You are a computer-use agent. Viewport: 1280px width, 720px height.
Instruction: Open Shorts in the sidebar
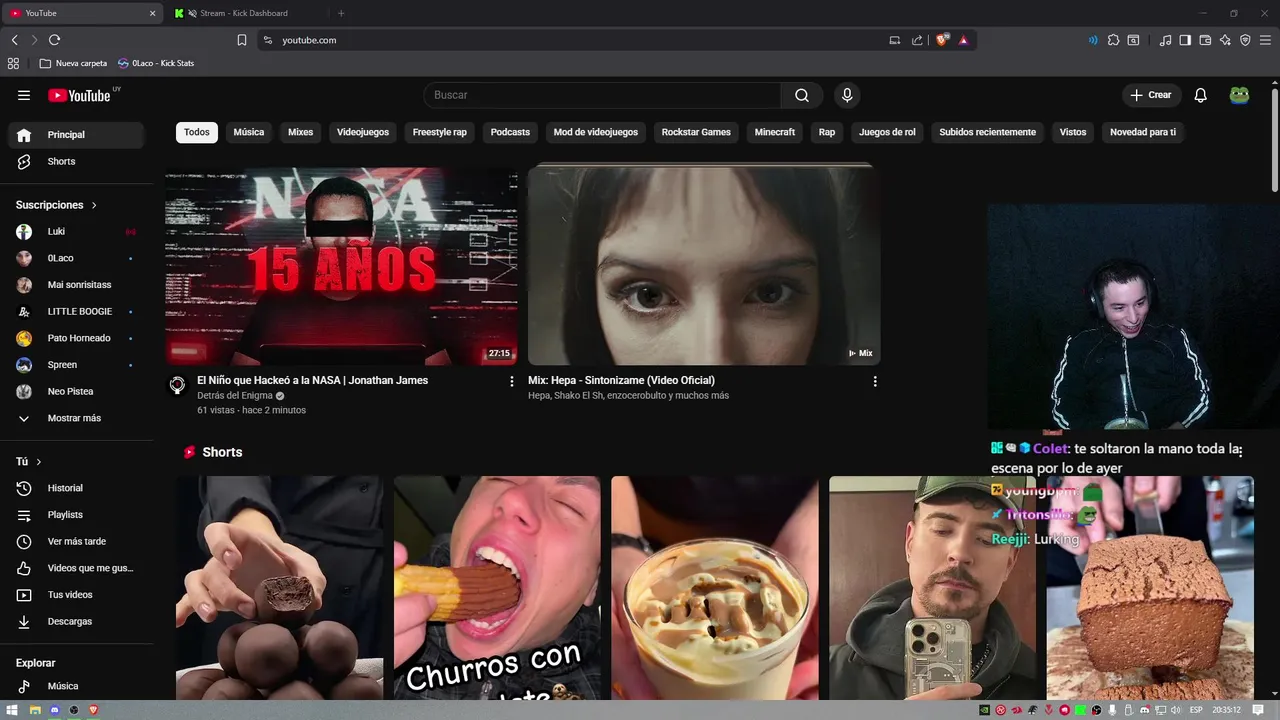click(x=76, y=161)
